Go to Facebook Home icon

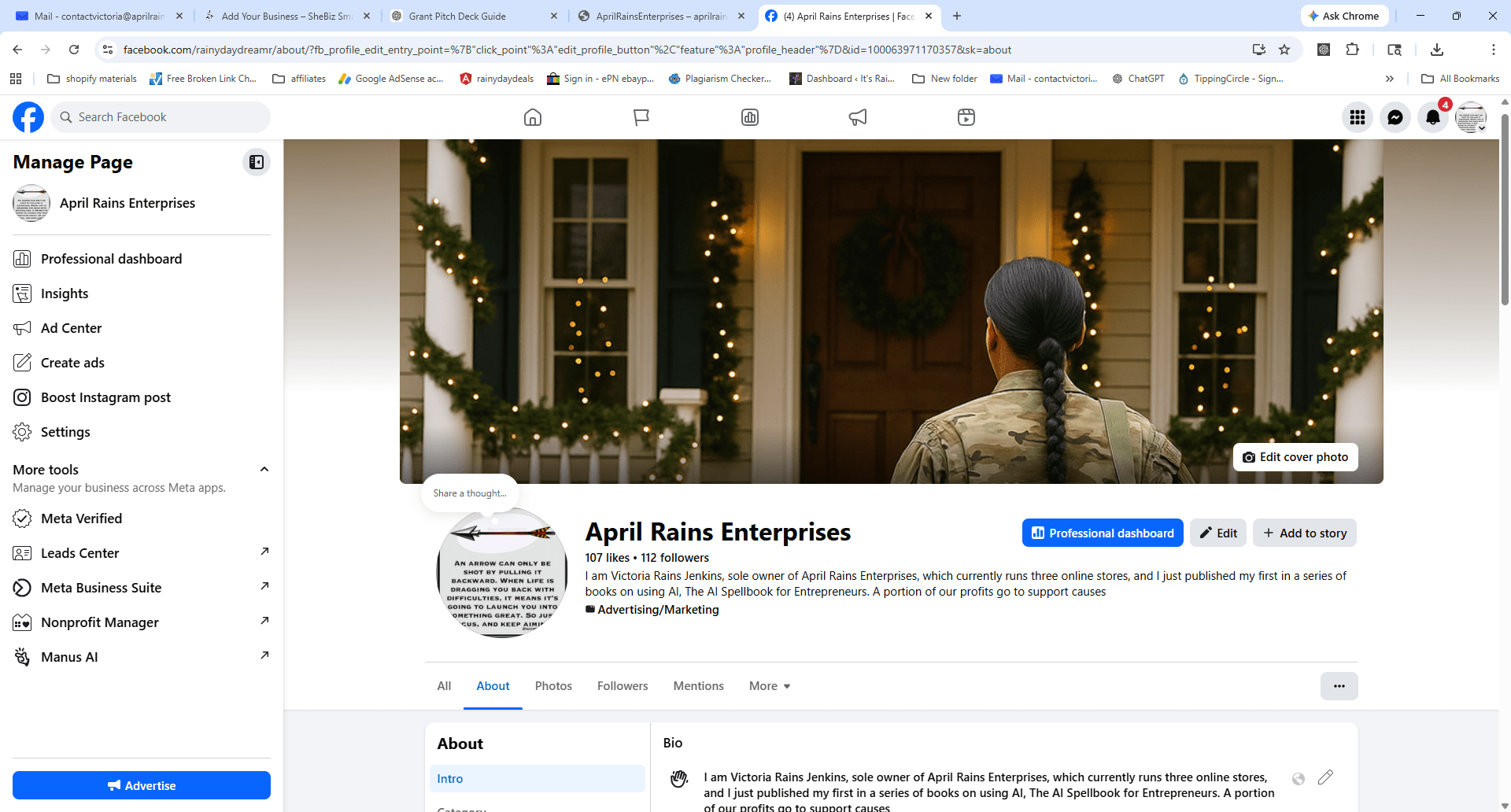click(x=533, y=117)
